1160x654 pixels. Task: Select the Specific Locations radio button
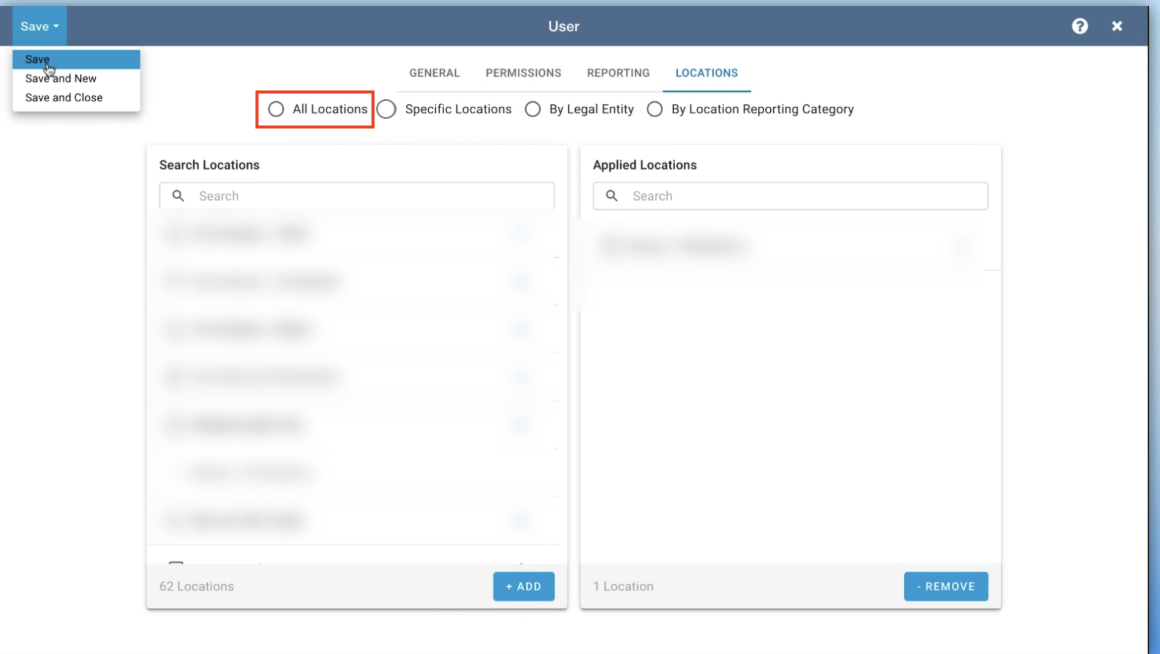(x=387, y=109)
